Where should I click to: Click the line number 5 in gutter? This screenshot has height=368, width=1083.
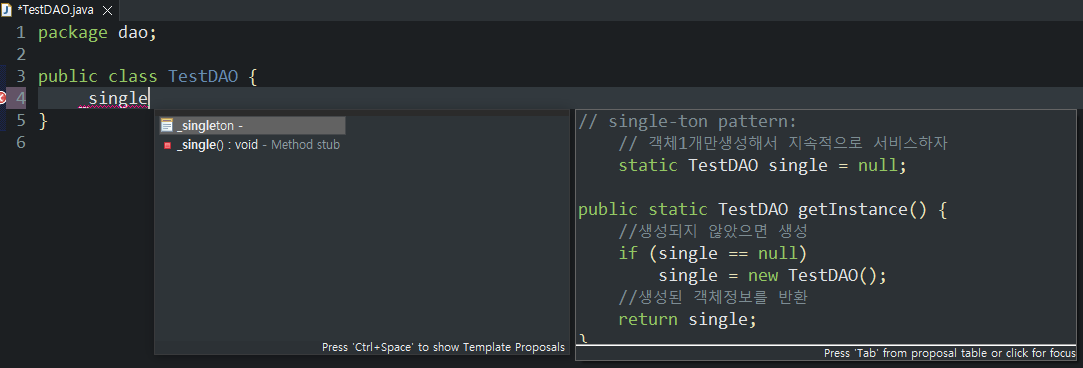click(21, 121)
